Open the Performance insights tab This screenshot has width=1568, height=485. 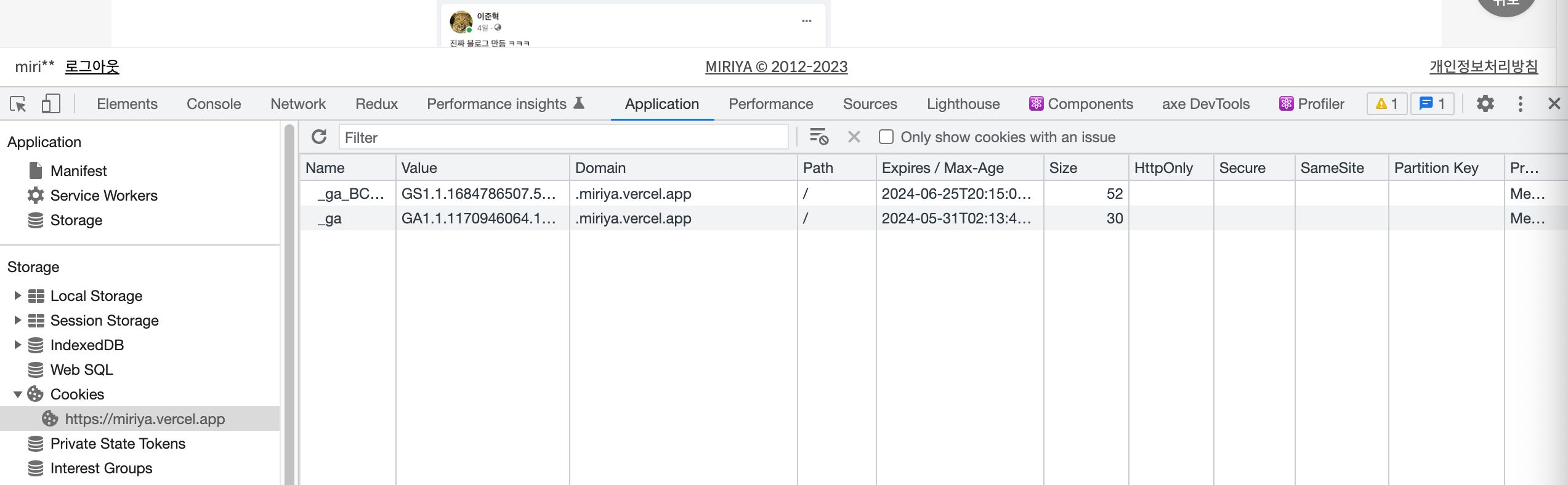[505, 103]
